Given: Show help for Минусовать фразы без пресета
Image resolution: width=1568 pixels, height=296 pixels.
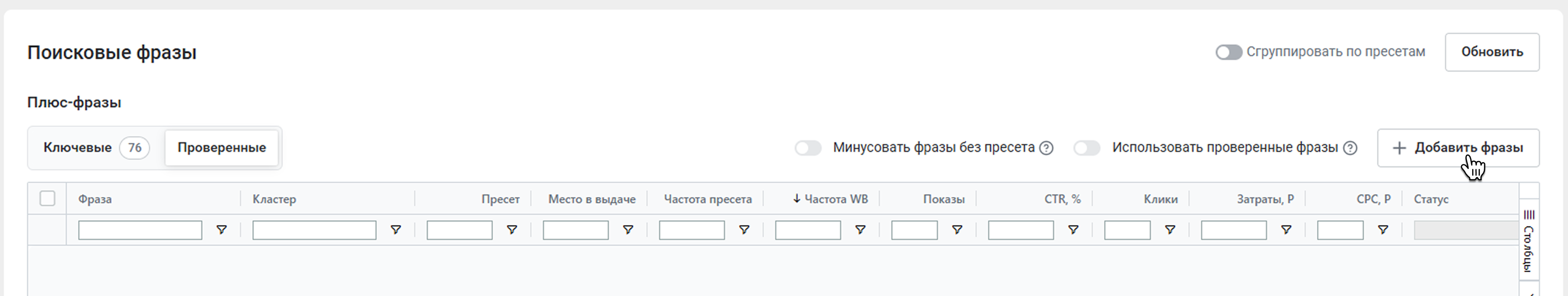Looking at the screenshot, I should [1046, 148].
